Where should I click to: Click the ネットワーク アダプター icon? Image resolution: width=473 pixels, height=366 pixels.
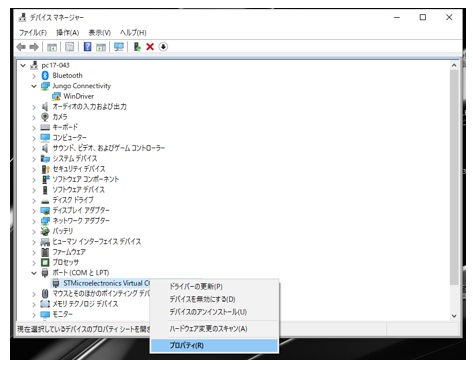tap(45, 221)
